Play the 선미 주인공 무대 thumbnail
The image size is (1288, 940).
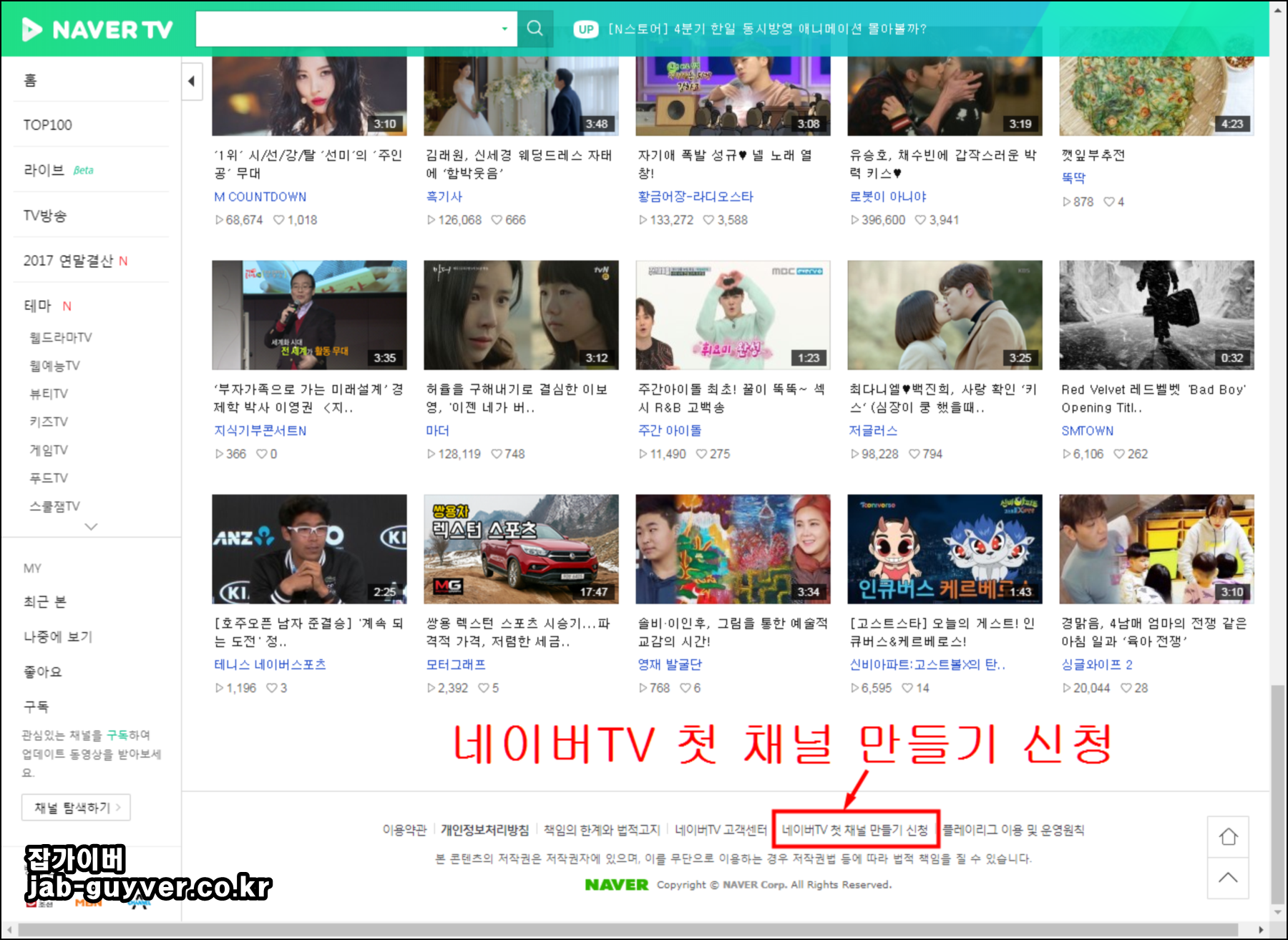tap(309, 96)
